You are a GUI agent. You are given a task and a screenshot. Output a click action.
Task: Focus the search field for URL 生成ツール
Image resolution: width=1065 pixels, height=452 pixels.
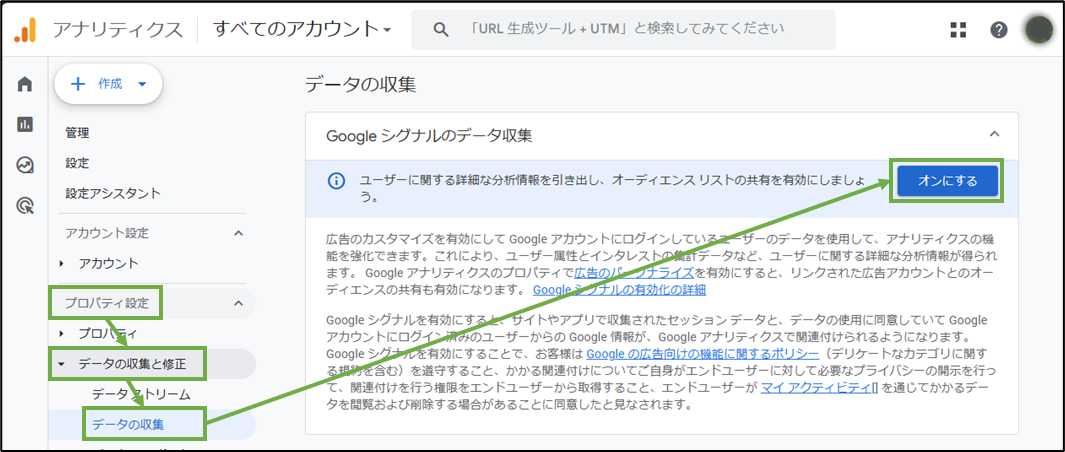click(623, 29)
